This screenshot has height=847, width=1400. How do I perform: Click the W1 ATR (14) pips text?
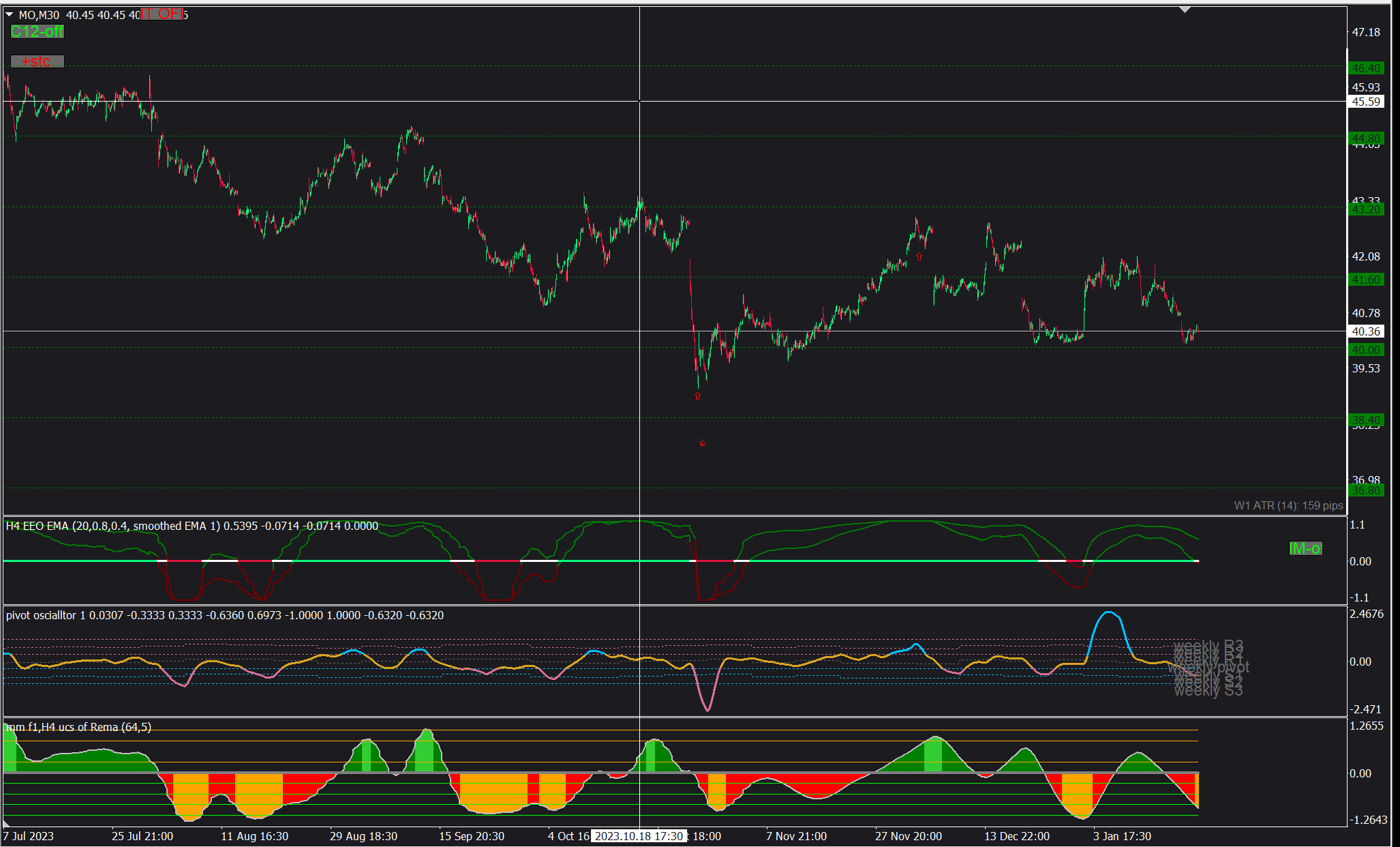click(x=1288, y=505)
